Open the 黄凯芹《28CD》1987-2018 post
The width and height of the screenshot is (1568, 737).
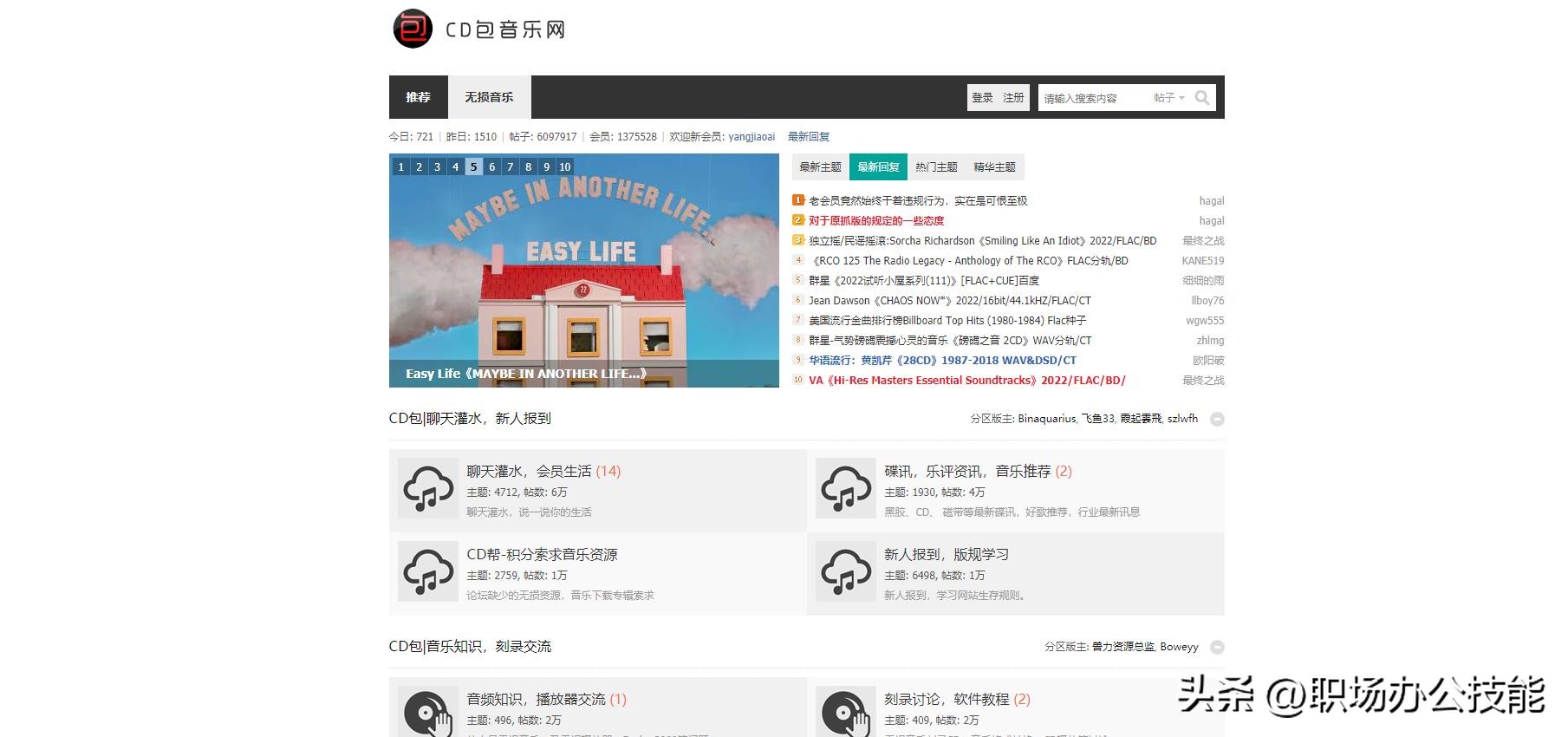pos(942,361)
